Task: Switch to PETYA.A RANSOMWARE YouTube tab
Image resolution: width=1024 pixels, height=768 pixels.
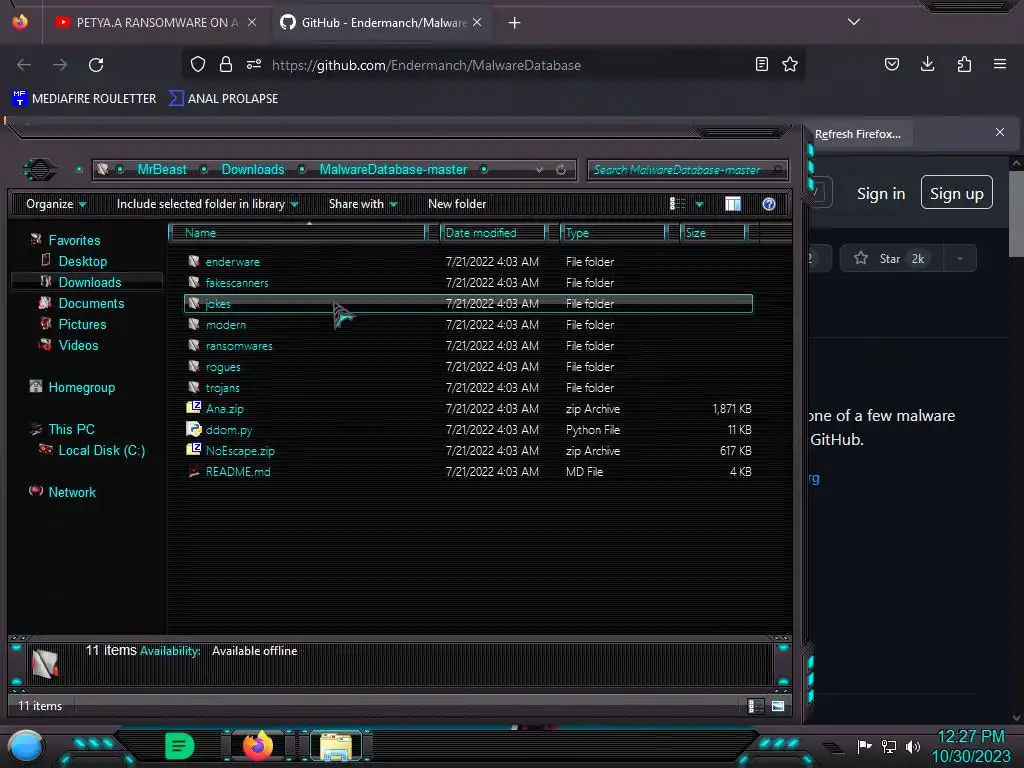Action: coord(156,22)
